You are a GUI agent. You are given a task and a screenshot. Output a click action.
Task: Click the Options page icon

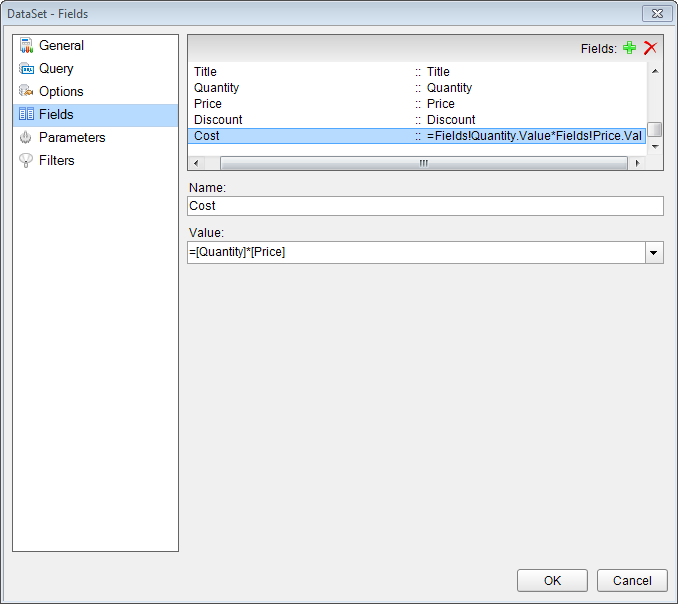(x=26, y=91)
